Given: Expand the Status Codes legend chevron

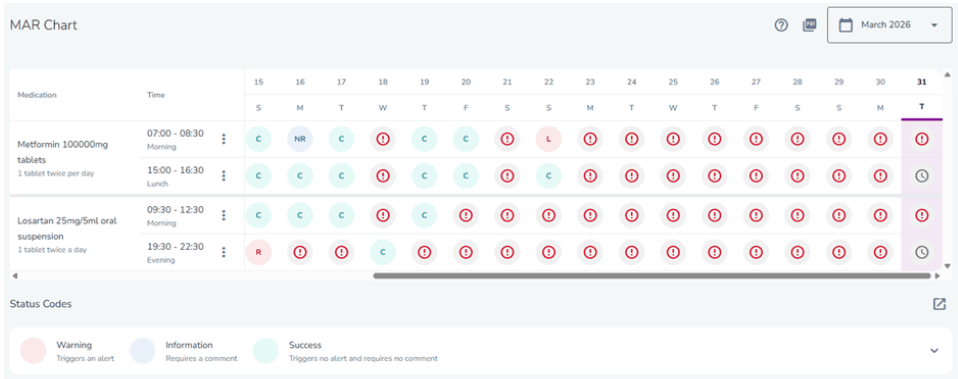Looking at the screenshot, I should [934, 351].
